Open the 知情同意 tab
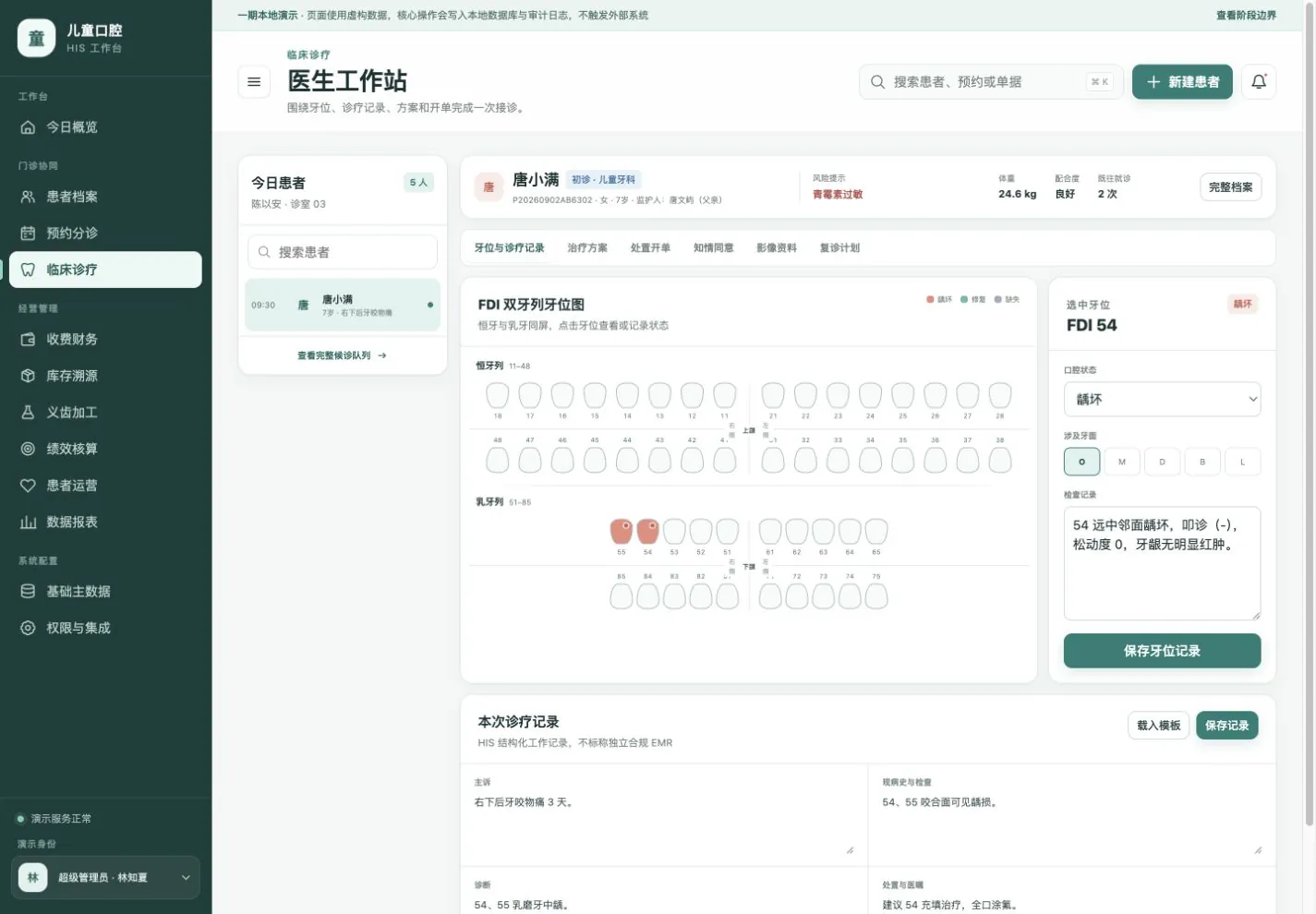Screen dimensions: 1316x914 pos(714,248)
